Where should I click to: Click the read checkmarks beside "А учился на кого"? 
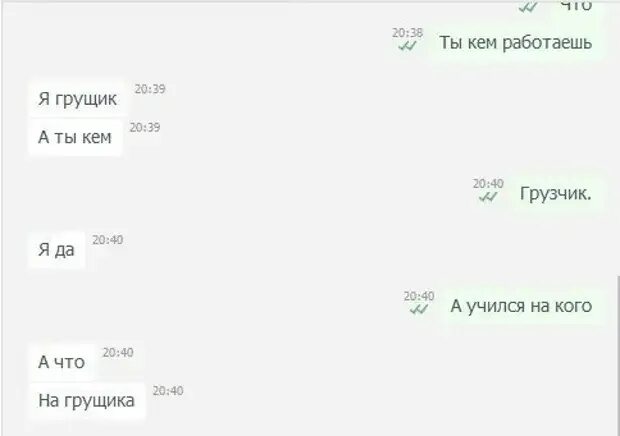tap(419, 309)
